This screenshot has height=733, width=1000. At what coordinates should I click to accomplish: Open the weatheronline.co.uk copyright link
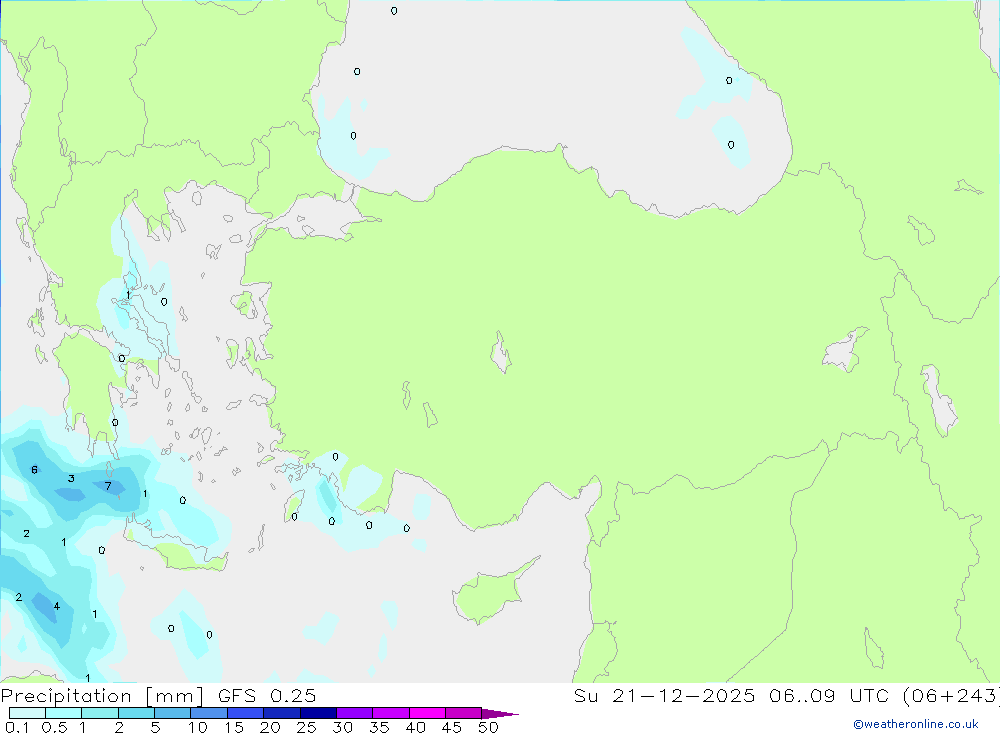point(916,724)
